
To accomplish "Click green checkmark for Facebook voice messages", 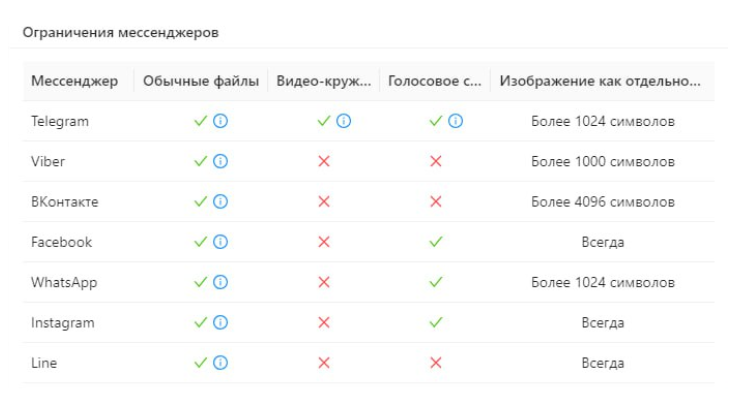I will pyautogui.click(x=435, y=242).
